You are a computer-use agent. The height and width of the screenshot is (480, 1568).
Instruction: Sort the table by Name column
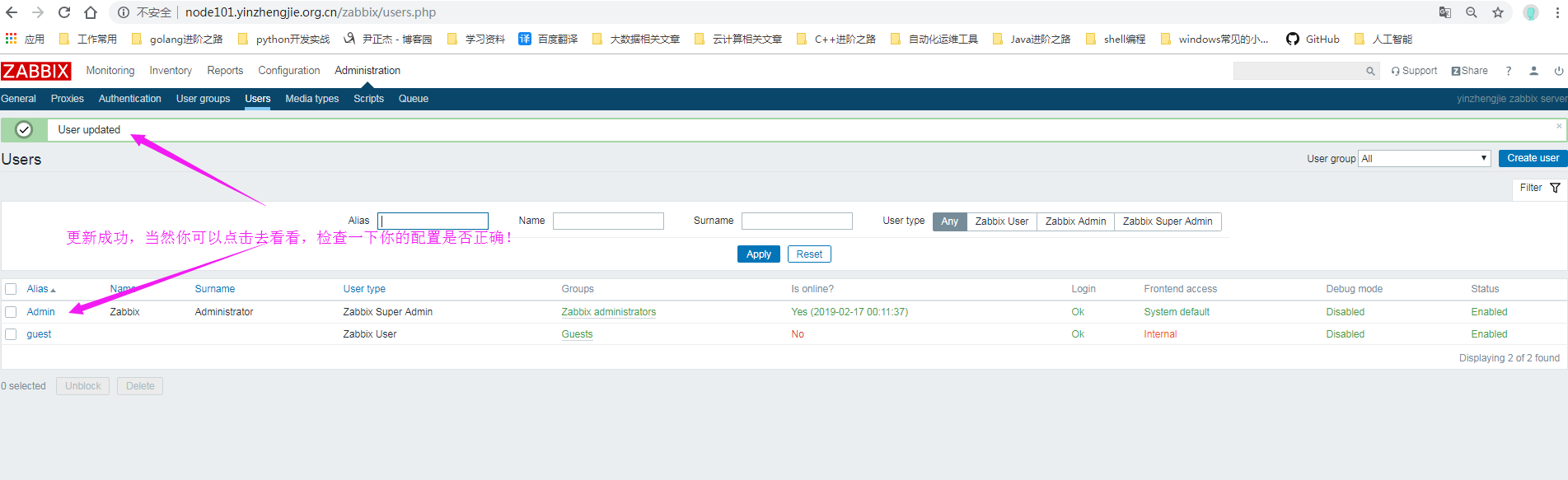[x=123, y=289]
